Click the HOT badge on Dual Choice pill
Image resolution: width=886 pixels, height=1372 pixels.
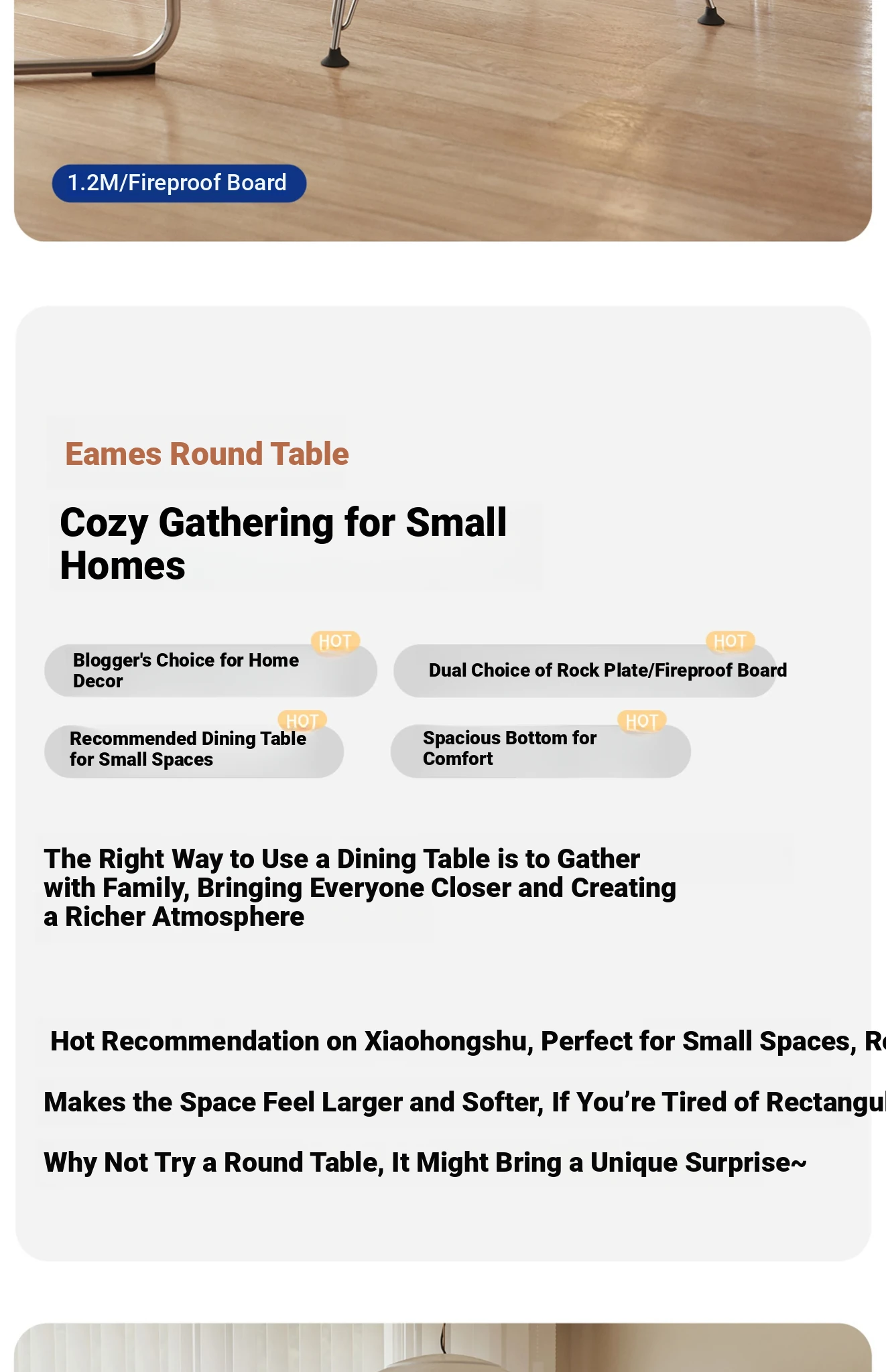point(730,641)
